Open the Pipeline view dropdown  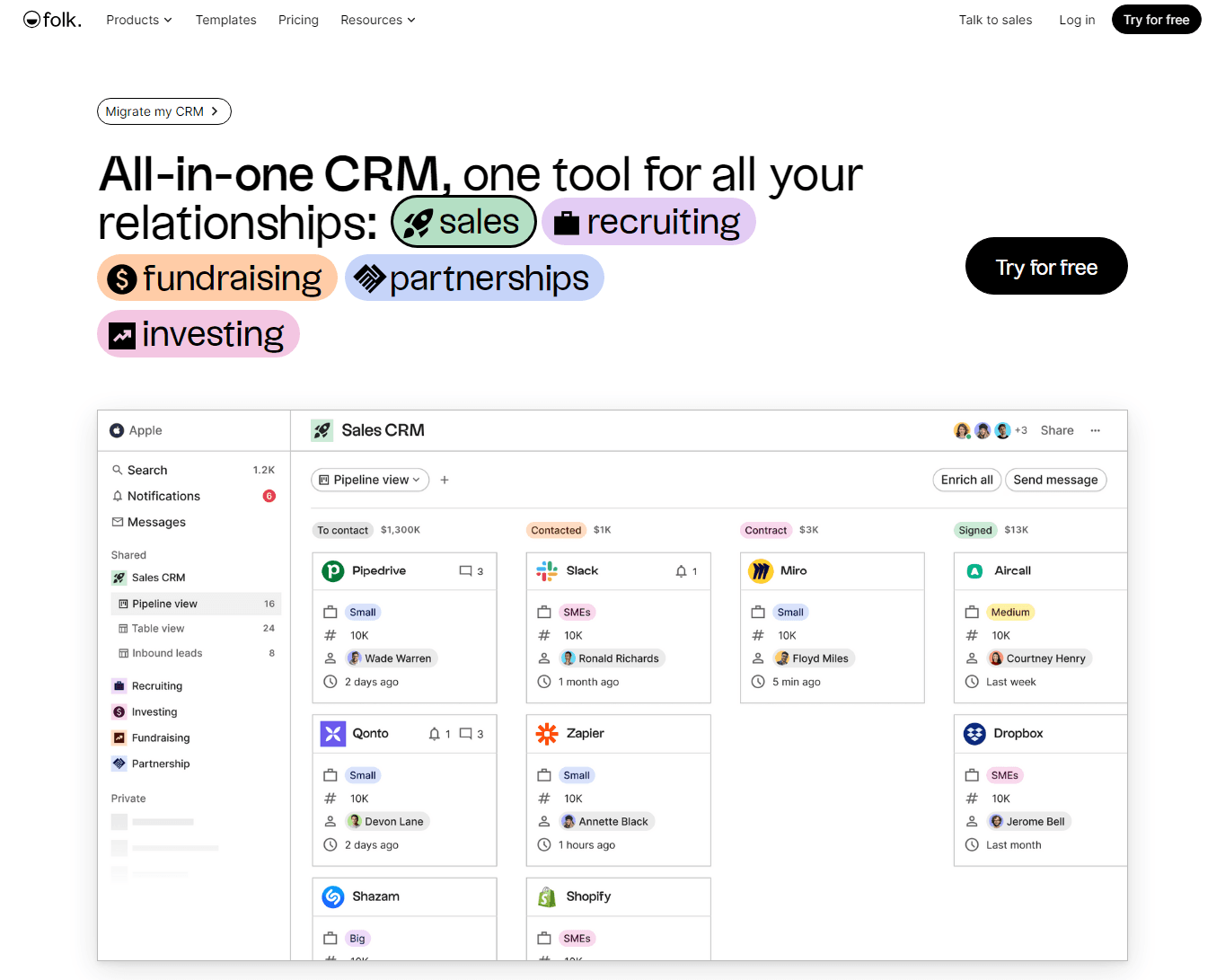[x=370, y=480]
